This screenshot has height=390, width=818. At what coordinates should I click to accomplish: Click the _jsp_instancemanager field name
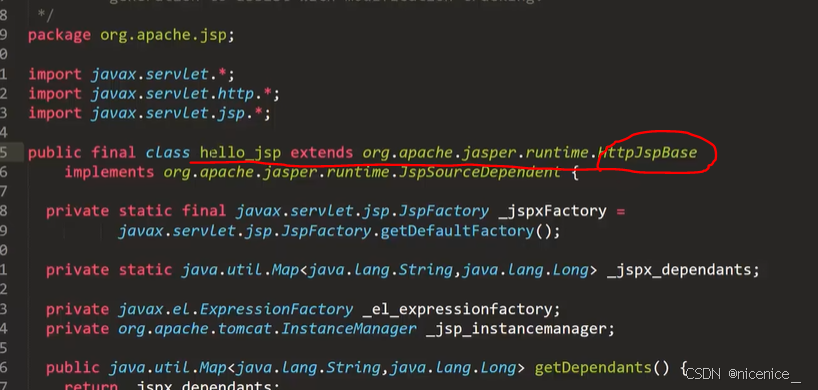pyautogui.click(x=516, y=329)
